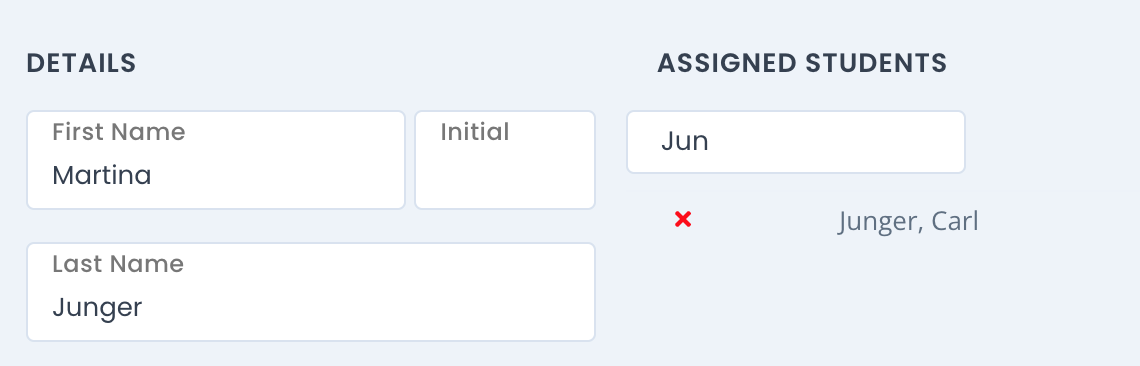Unassign Carl Junger using the cross icon
The image size is (1140, 366).
(683, 219)
